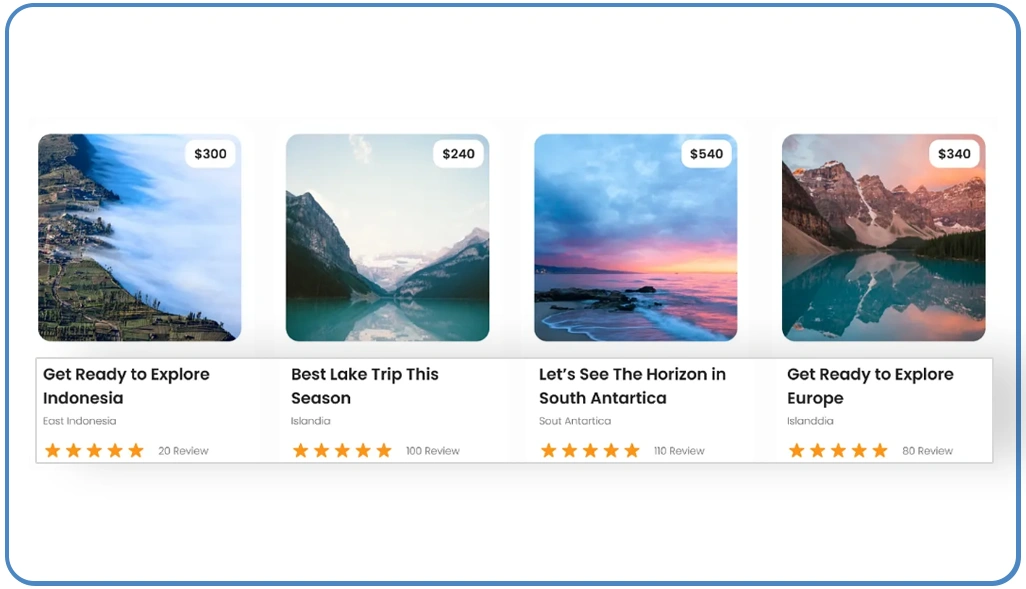
Task: Click the $540 price badge
Action: (706, 154)
